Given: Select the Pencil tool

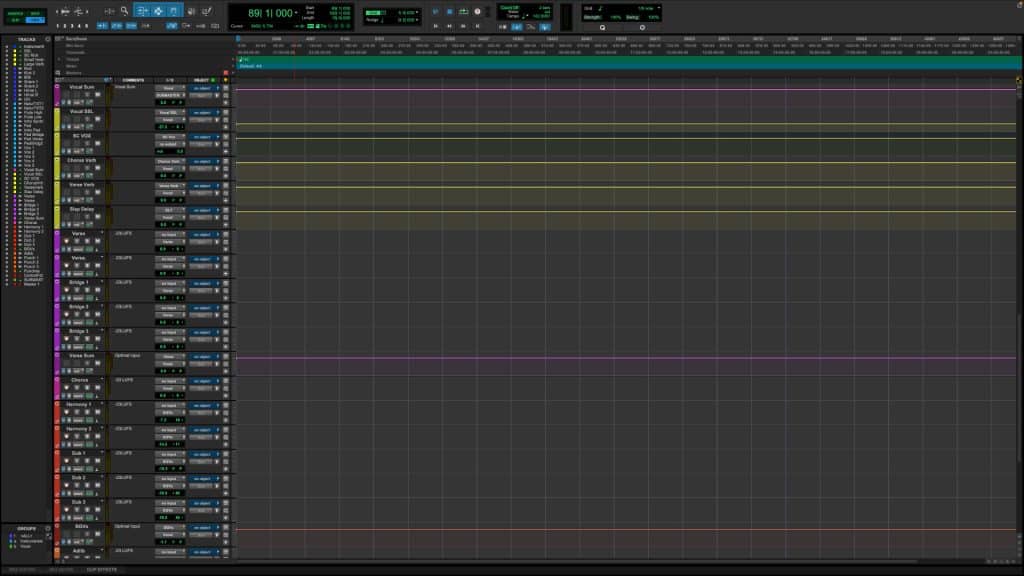Looking at the screenshot, I should coord(208,7).
